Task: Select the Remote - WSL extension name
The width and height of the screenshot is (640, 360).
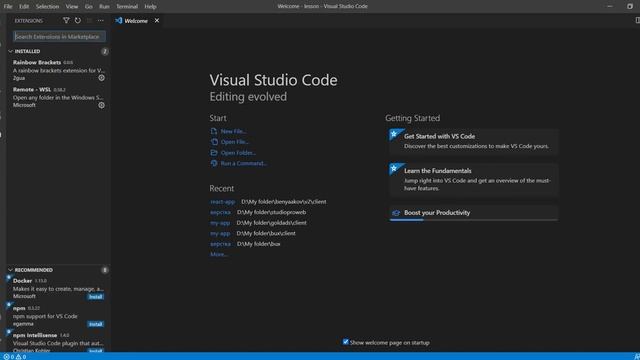Action: (x=32, y=89)
